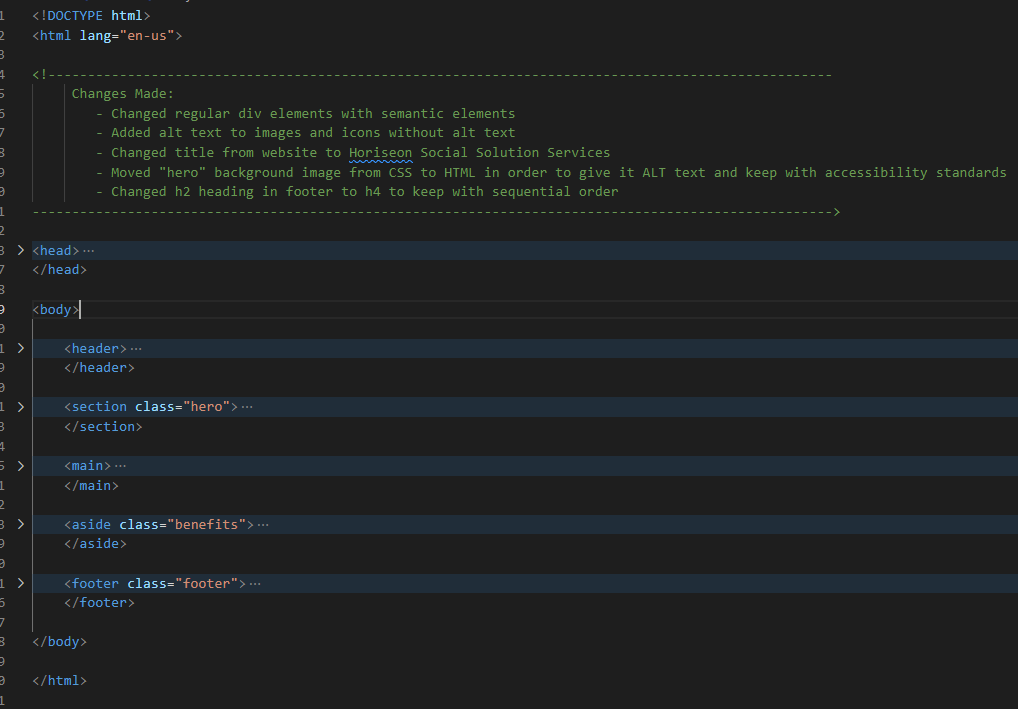This screenshot has height=709, width=1018.
Task: Click the ellipsis after footer class footer
Action: point(255,584)
